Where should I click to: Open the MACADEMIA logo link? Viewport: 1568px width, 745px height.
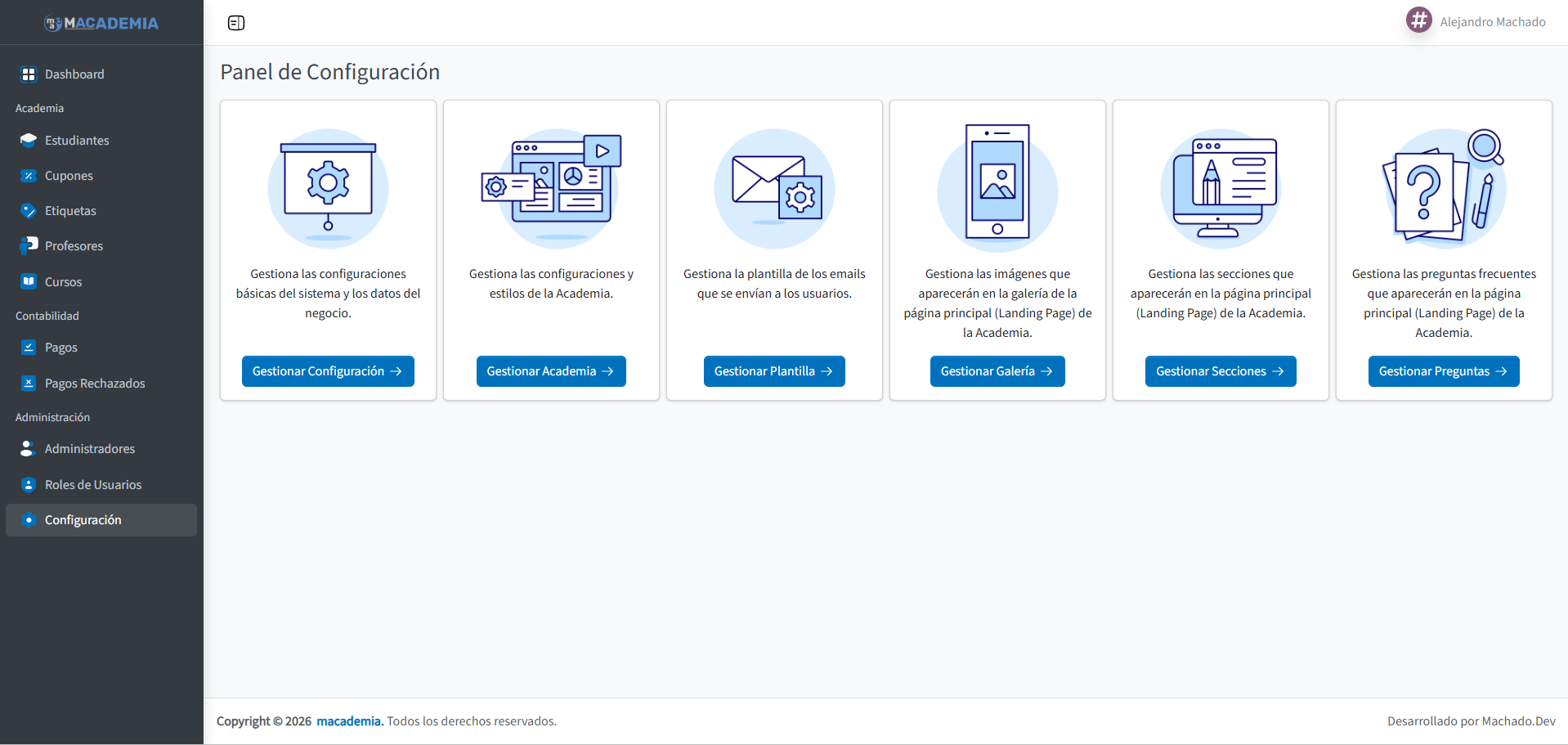pos(101,23)
